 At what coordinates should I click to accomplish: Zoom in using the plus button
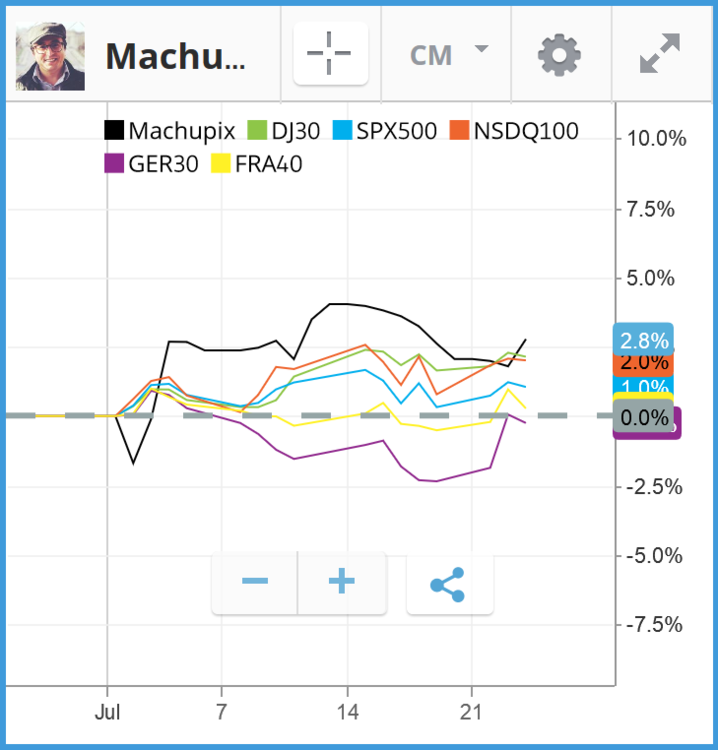(x=342, y=582)
